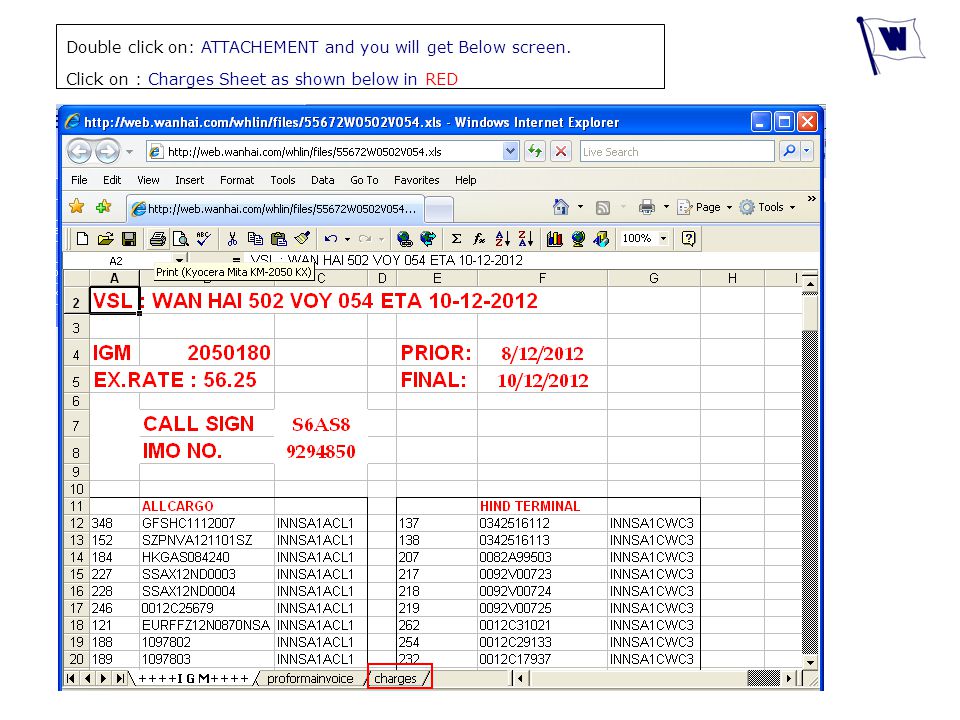Screen dimensions: 960x720
Task: Click the Sort Descending Z-A icon
Action: (525, 239)
